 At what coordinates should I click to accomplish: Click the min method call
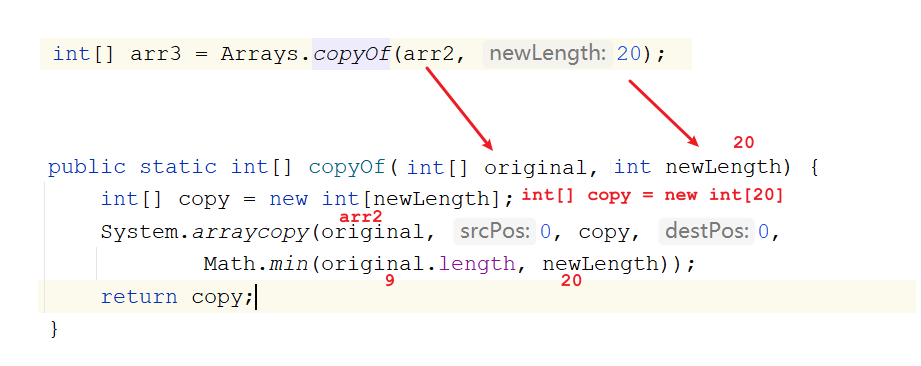289,264
